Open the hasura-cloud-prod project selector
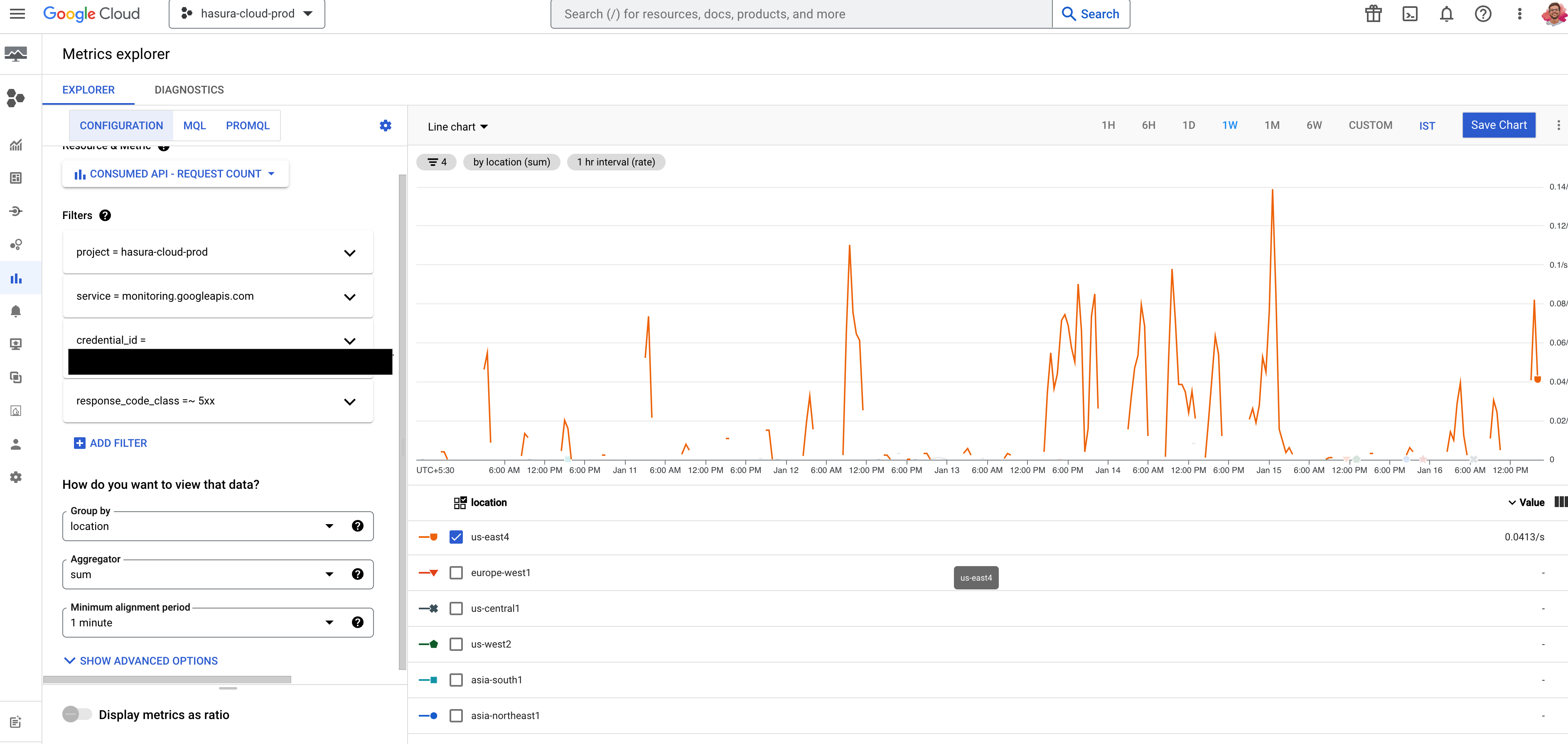Viewport: 1568px width, 744px height. 246,13
